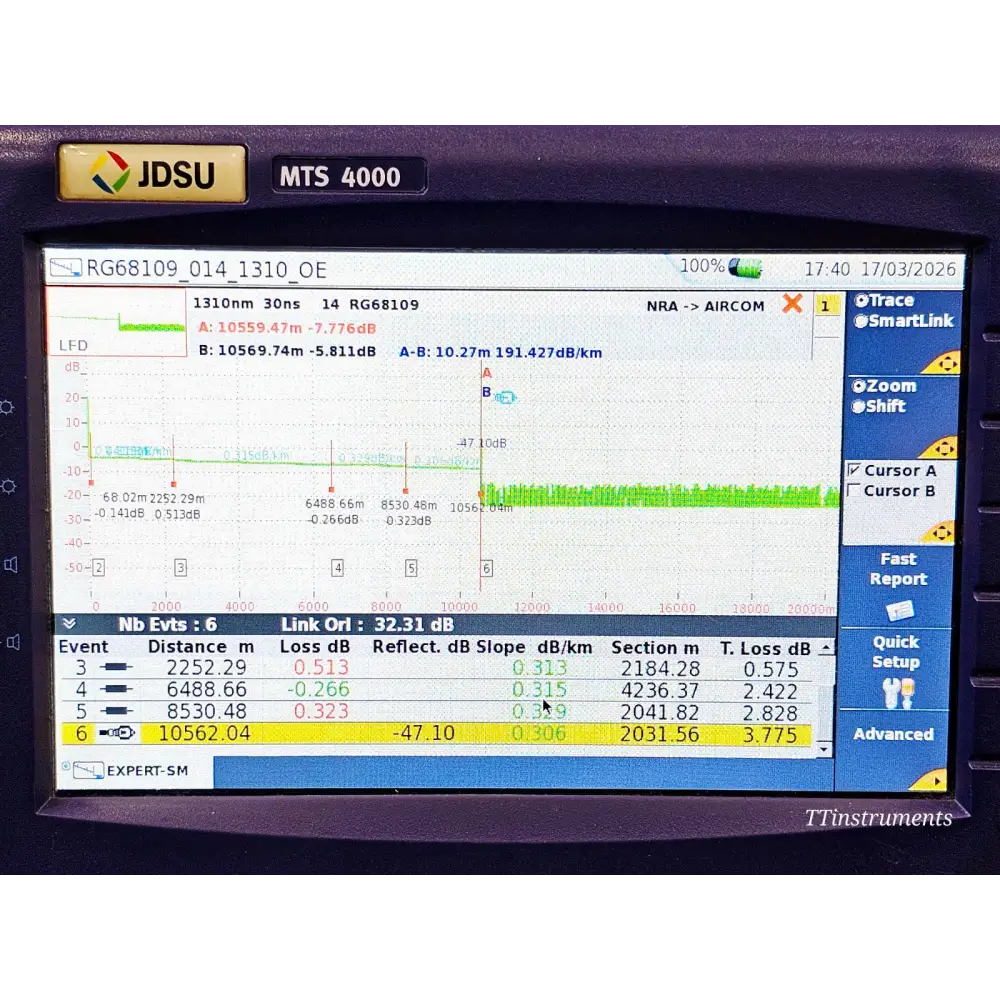Viewport: 1000px width, 1000px height.
Task: Select event row 5 at 8530.48 m
Action: [x=436, y=711]
